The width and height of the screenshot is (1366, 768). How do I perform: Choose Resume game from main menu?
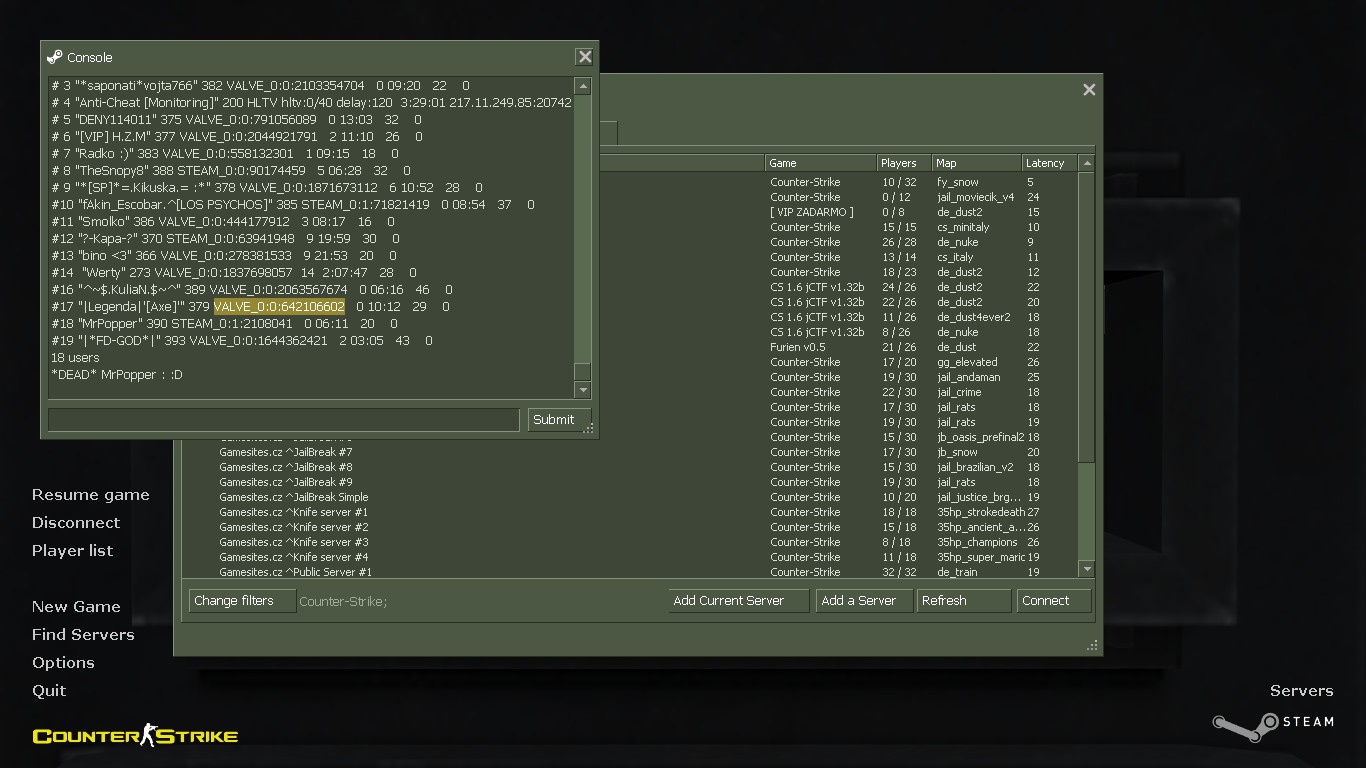(x=91, y=495)
